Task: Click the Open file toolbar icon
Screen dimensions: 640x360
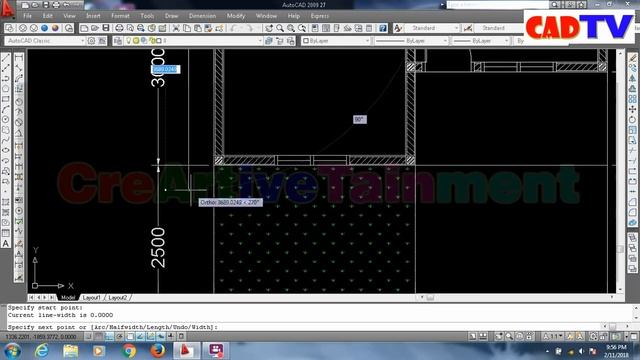Action: [x=95, y=28]
